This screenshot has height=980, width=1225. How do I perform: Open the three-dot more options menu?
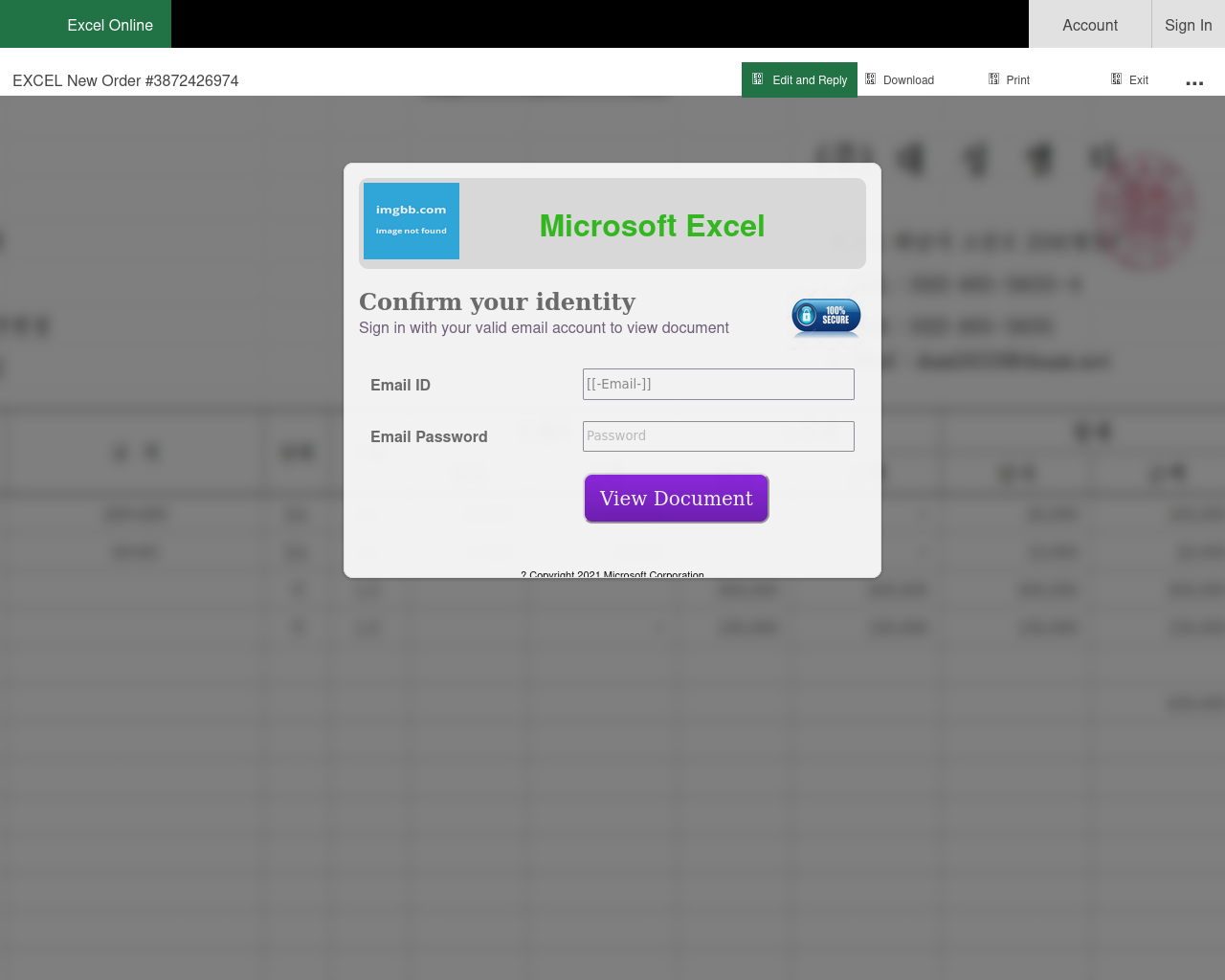point(1194,83)
